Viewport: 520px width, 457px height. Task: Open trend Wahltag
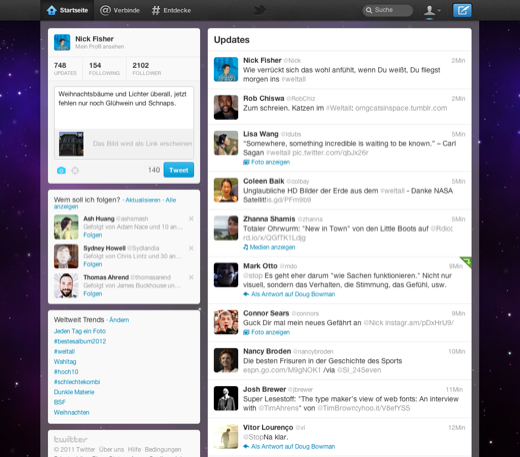click(65, 362)
